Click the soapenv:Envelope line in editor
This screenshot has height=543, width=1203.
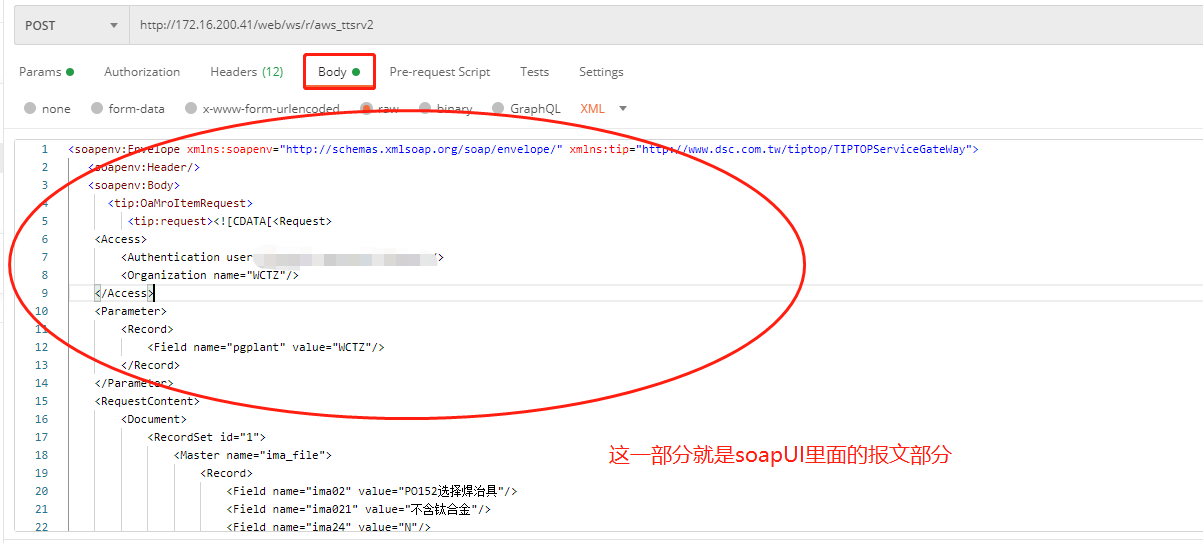pyautogui.click(x=523, y=149)
